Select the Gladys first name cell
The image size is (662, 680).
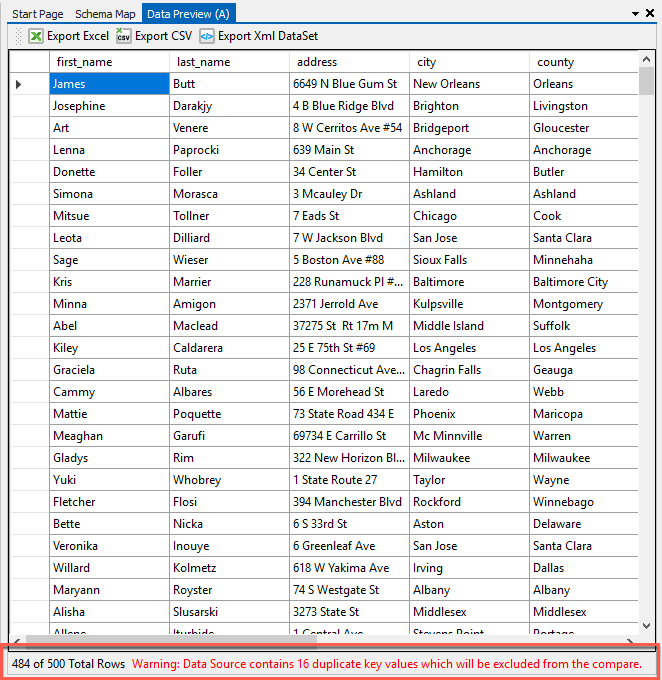tap(109, 458)
